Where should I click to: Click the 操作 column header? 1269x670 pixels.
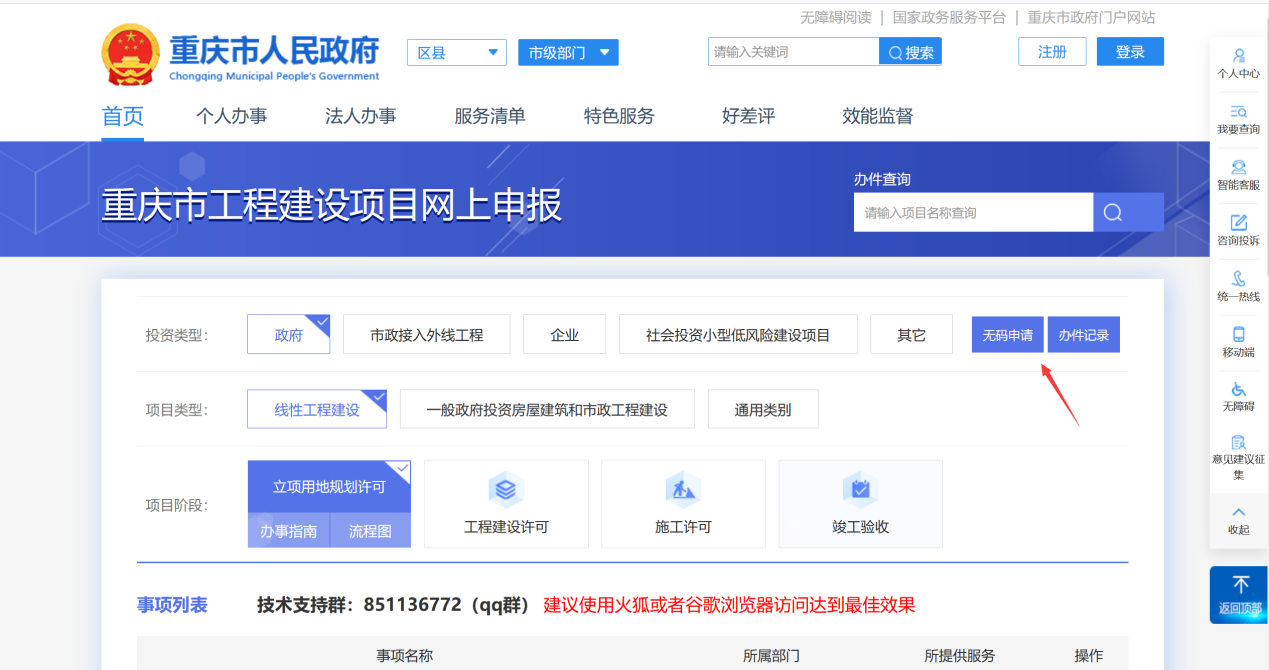pyautogui.click(x=1088, y=656)
